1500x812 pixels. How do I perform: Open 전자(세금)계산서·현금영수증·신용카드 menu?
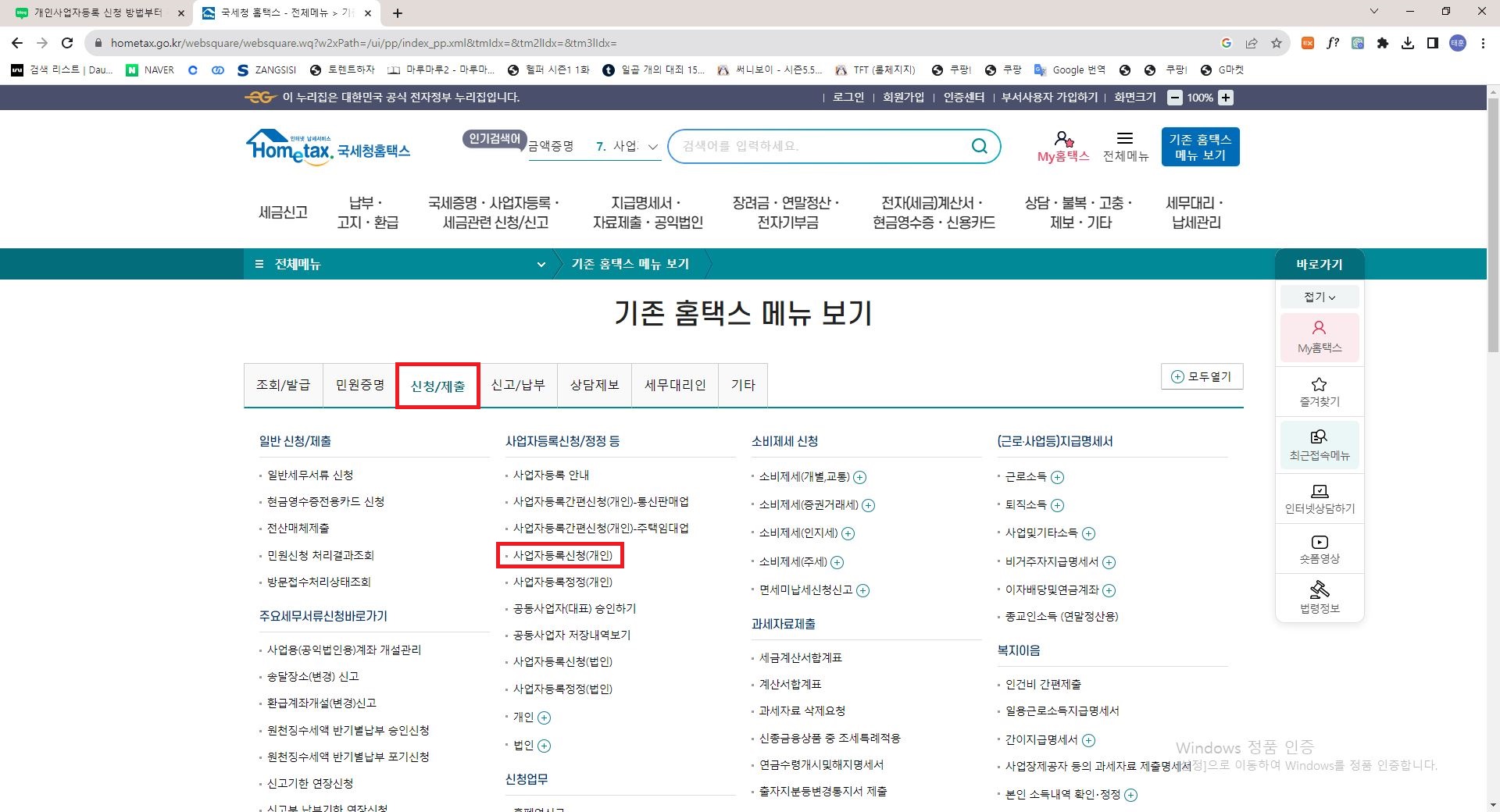coord(934,212)
